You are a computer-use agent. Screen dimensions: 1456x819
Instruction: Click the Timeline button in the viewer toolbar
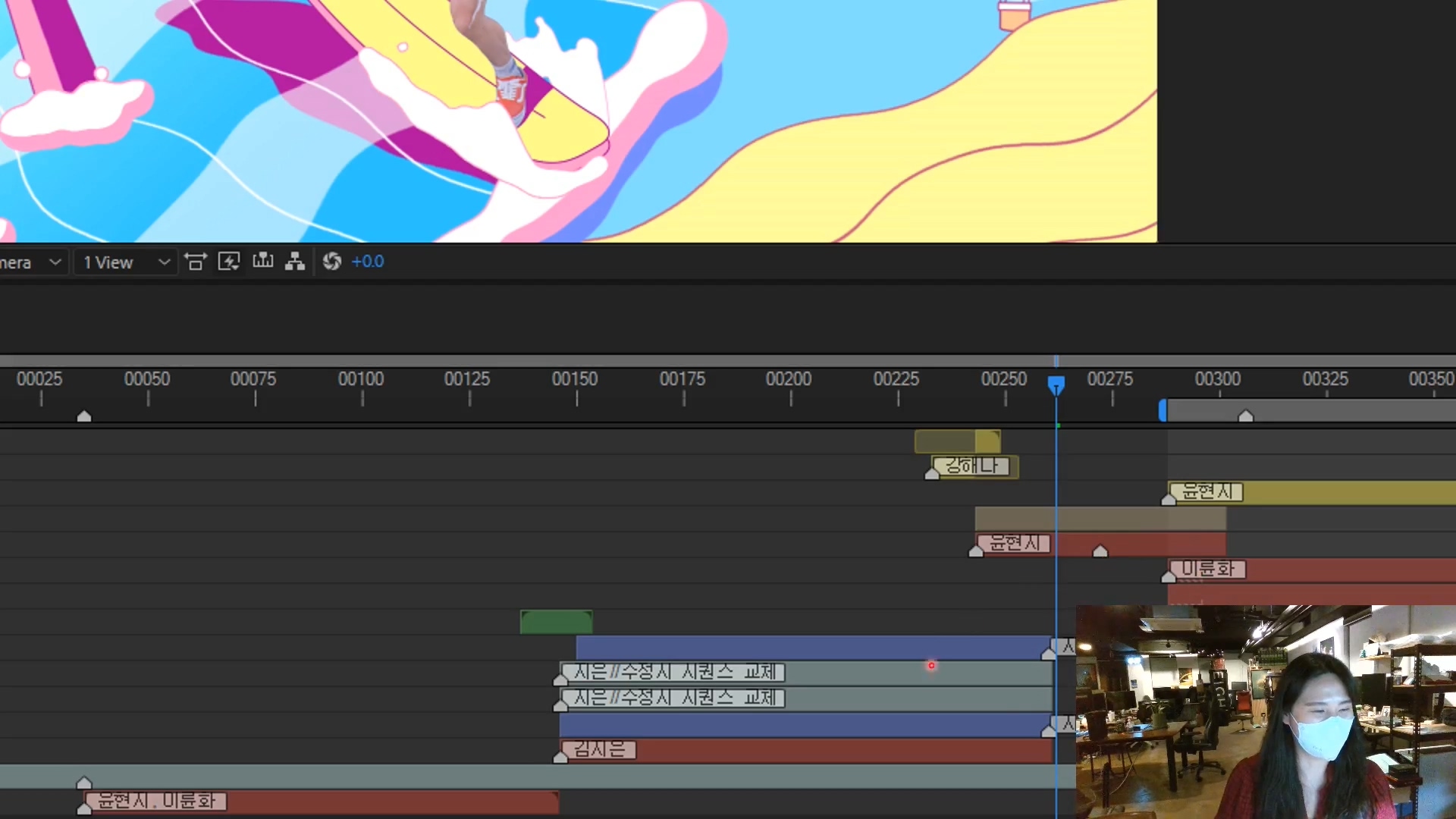pyautogui.click(x=263, y=261)
